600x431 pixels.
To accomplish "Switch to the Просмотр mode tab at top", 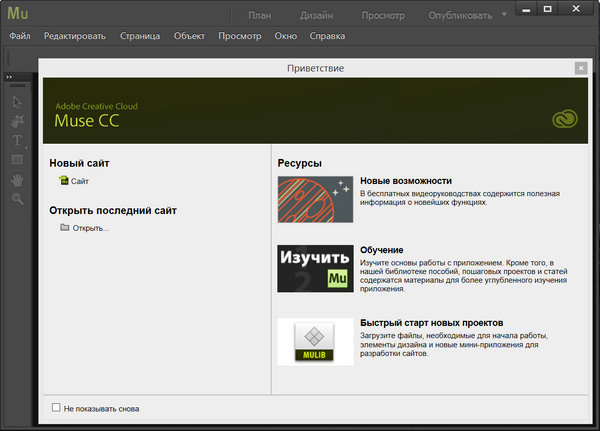I will pyautogui.click(x=383, y=15).
